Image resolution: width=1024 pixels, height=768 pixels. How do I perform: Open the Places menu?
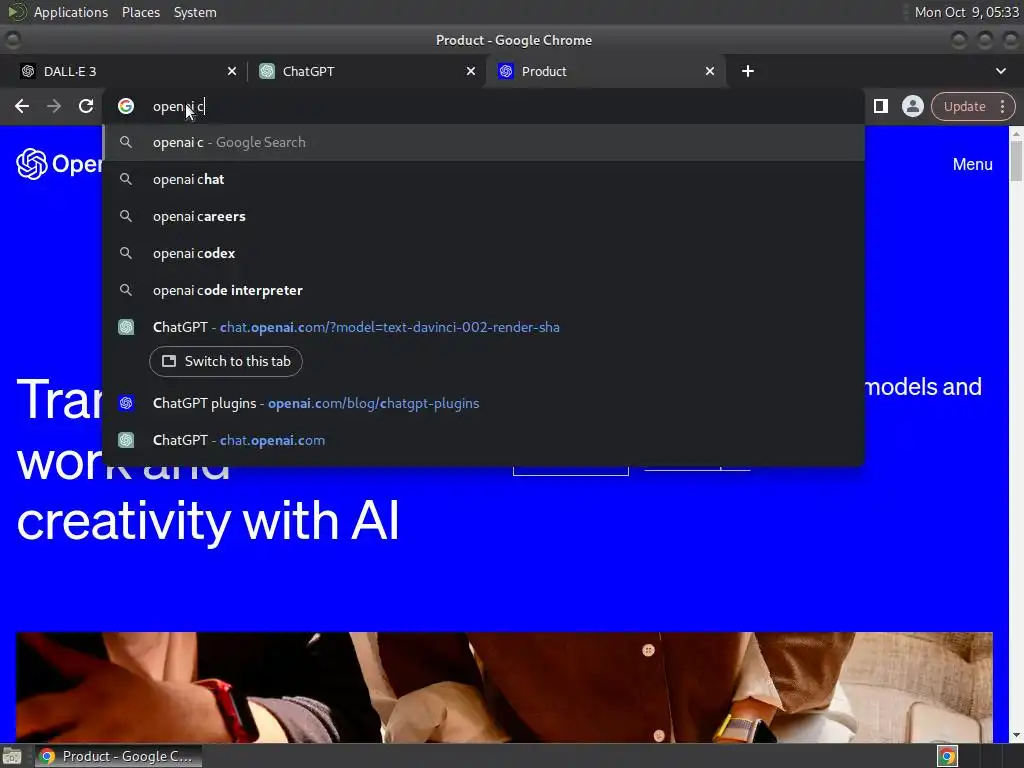point(140,12)
